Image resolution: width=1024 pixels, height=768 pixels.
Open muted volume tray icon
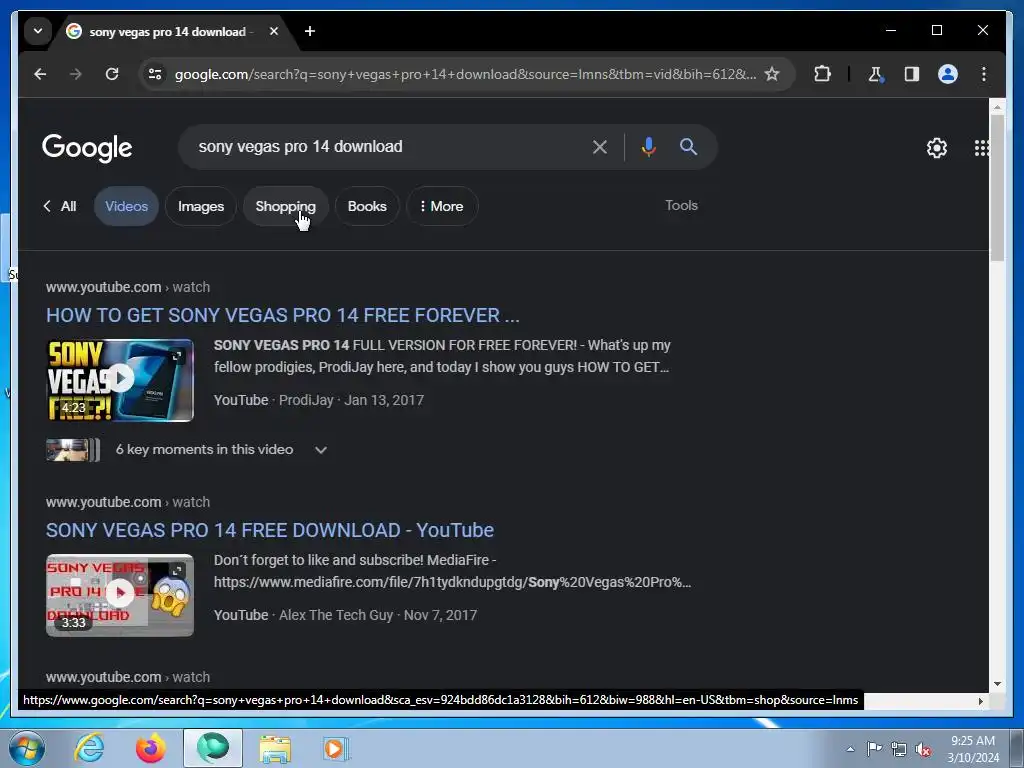click(923, 749)
